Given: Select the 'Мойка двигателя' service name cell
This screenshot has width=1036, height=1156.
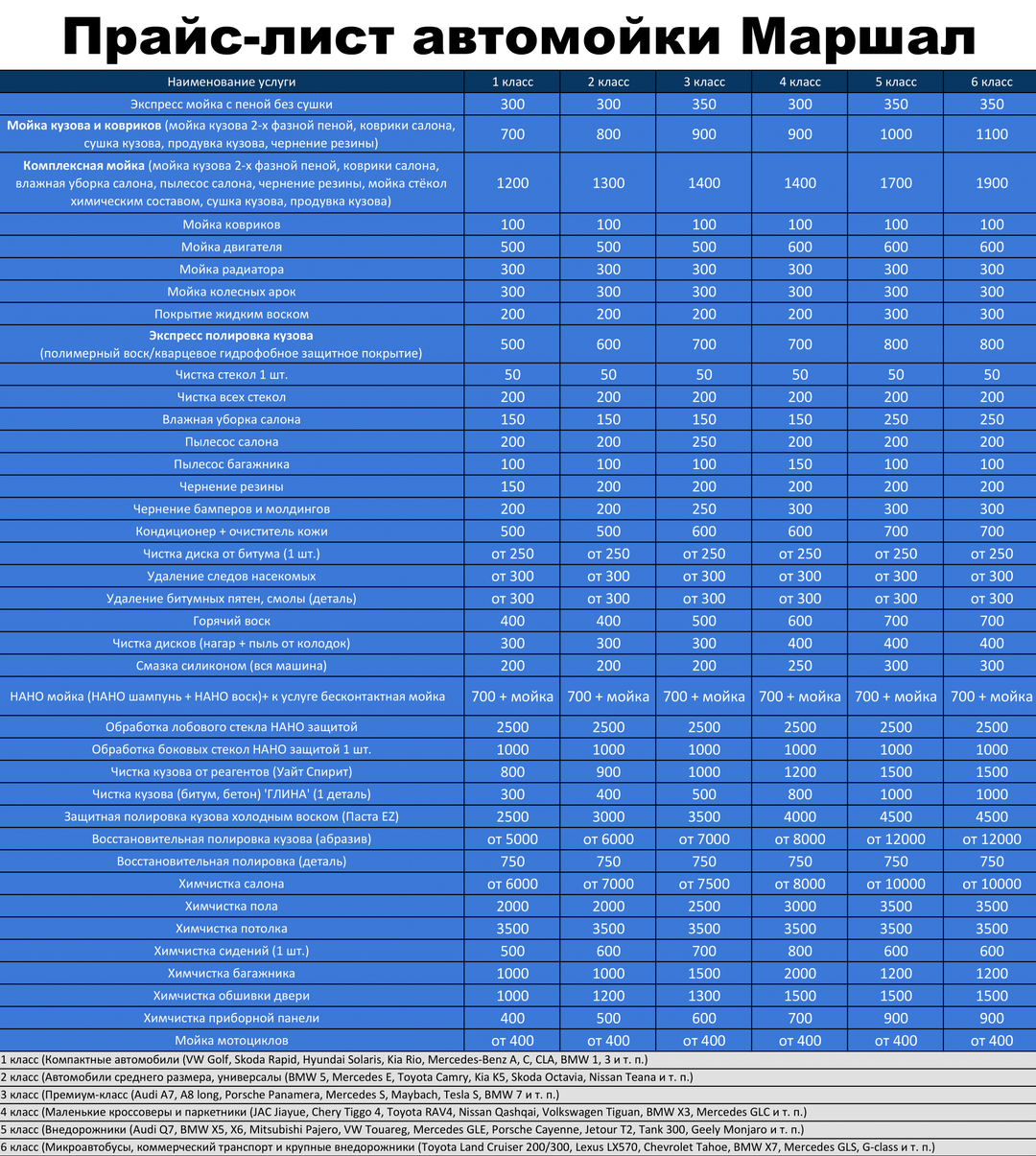Looking at the screenshot, I should click(231, 247).
